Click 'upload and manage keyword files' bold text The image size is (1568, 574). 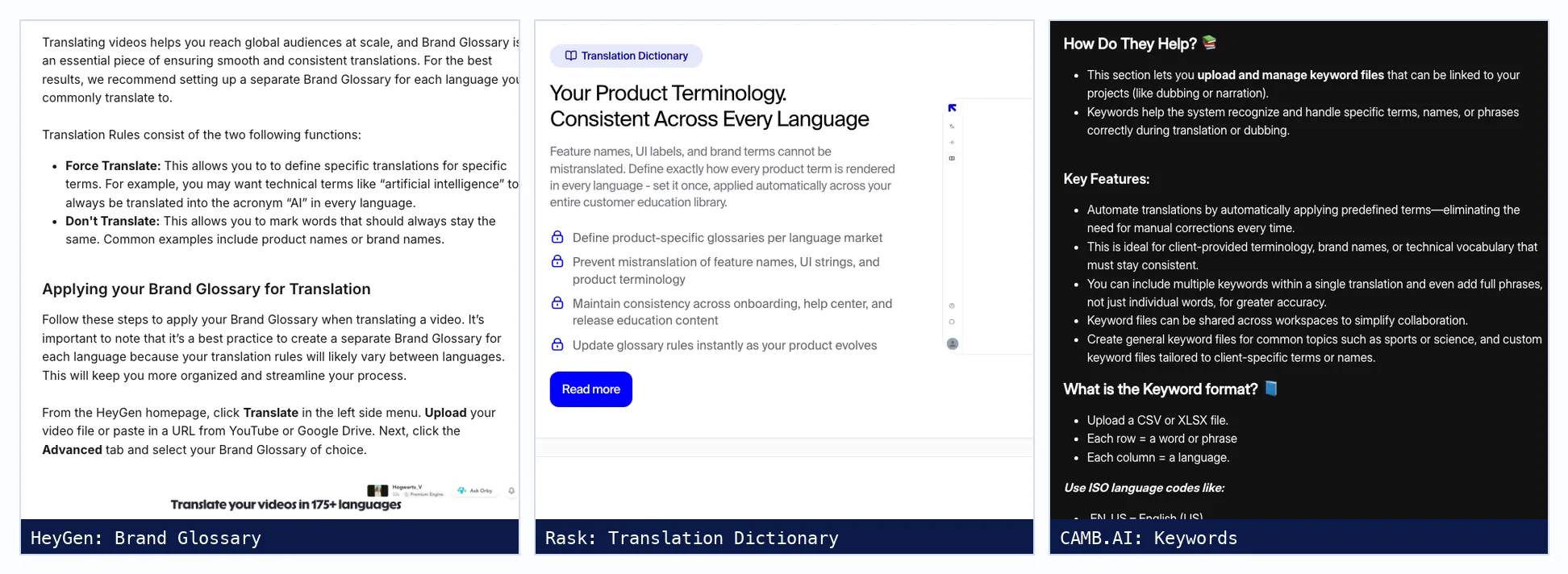1291,75
